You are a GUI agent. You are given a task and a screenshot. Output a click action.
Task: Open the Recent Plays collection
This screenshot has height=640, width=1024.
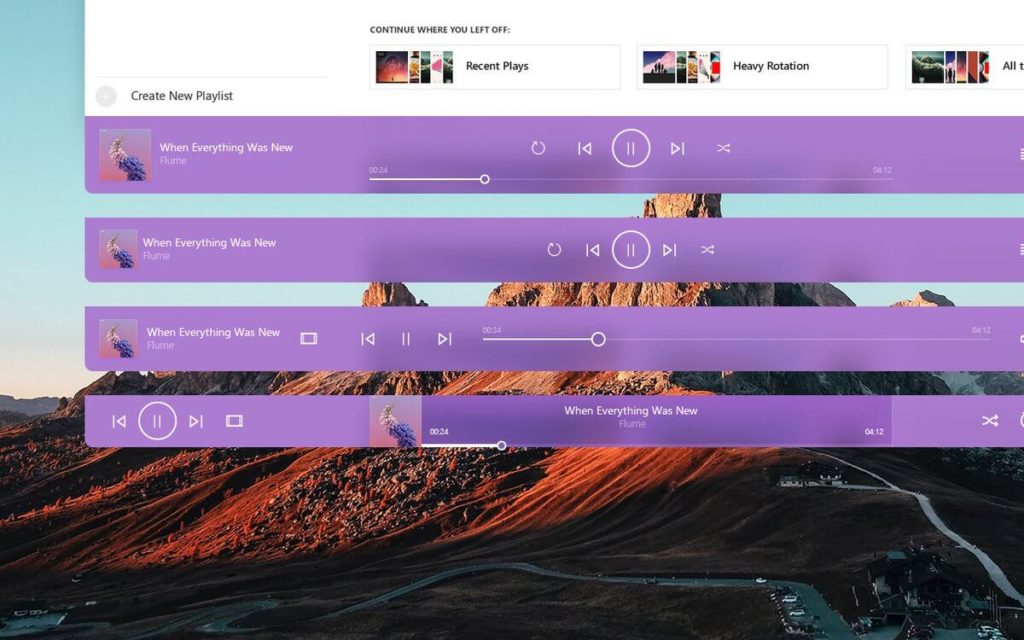494,66
